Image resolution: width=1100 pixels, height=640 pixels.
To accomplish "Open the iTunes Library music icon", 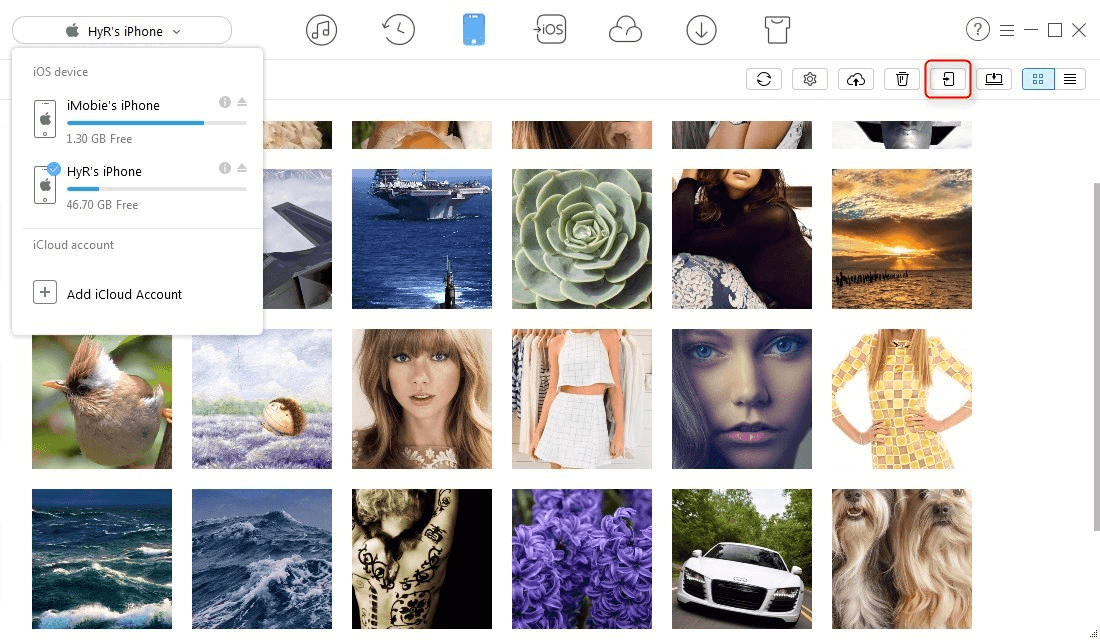I will point(321,30).
